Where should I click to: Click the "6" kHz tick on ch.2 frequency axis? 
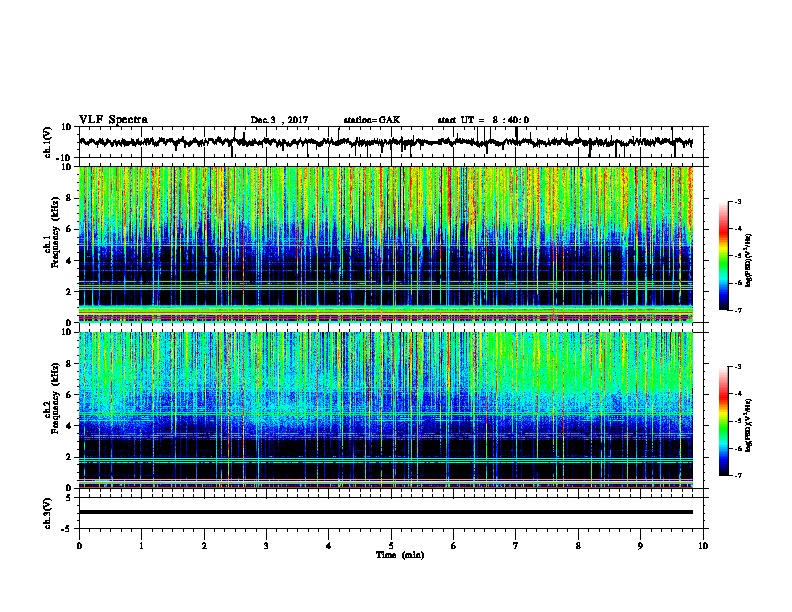click(x=70, y=395)
